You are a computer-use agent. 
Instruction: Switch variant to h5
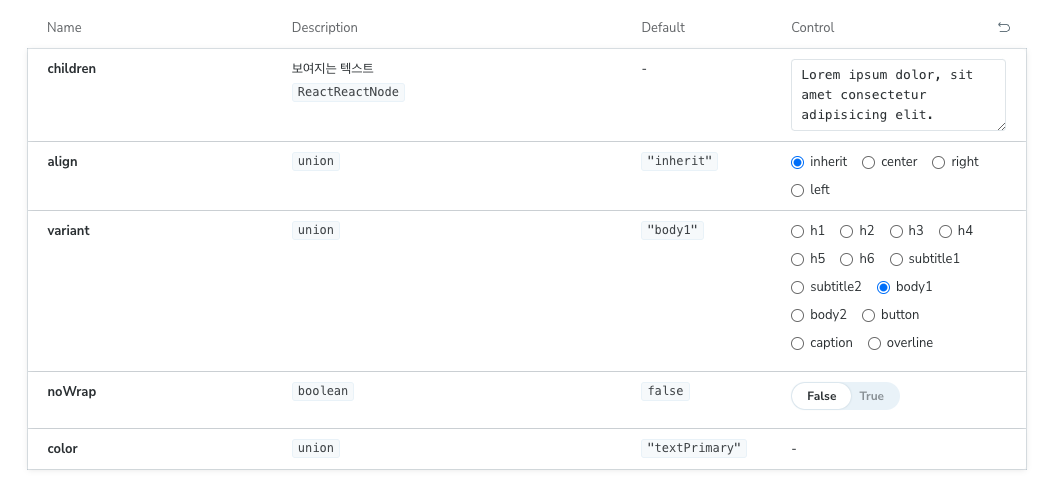pos(797,259)
